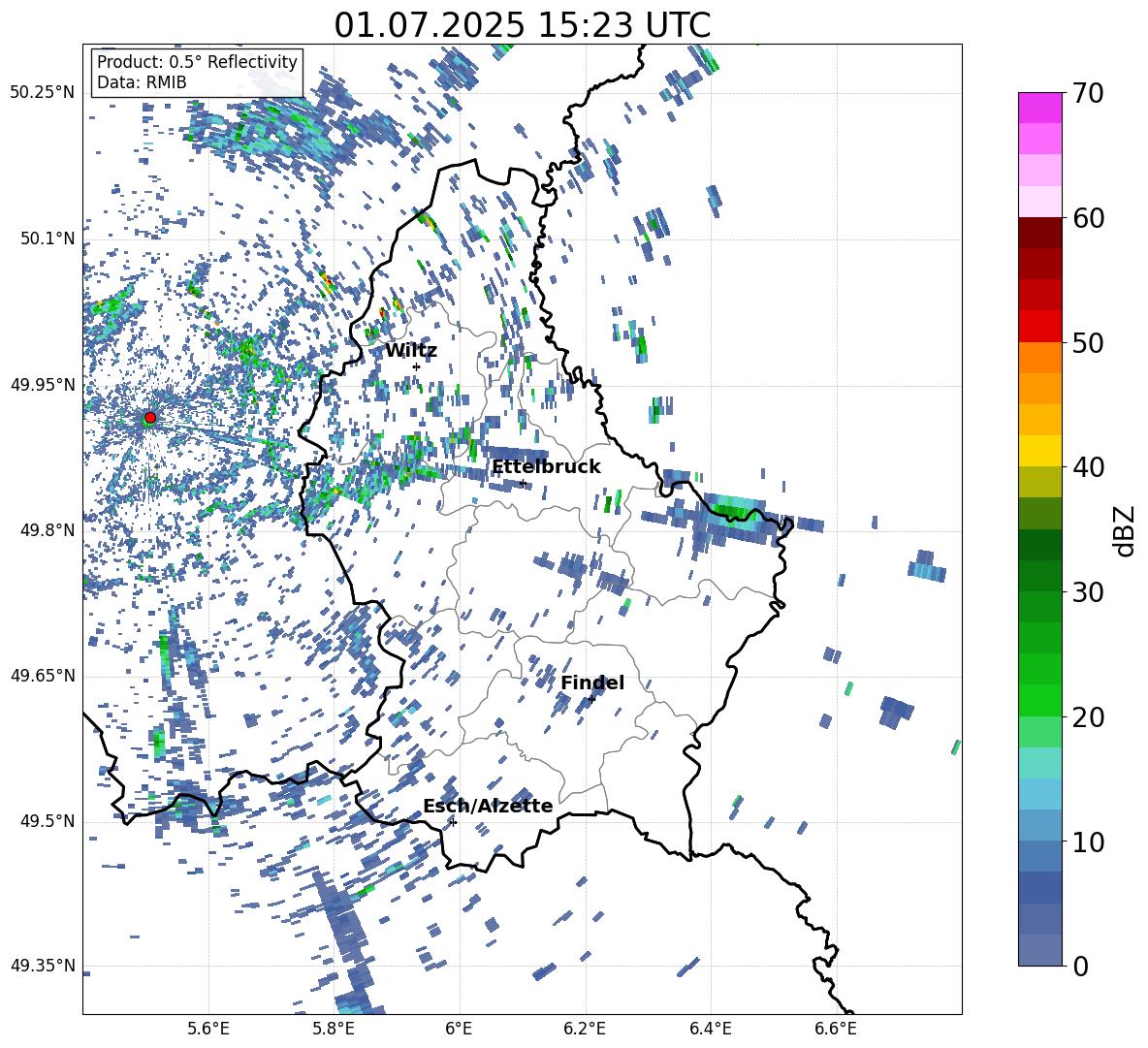Image resolution: width=1148 pixels, height=1048 pixels.
Task: Click the colorbar 40 tick label
Action: coord(1088,467)
